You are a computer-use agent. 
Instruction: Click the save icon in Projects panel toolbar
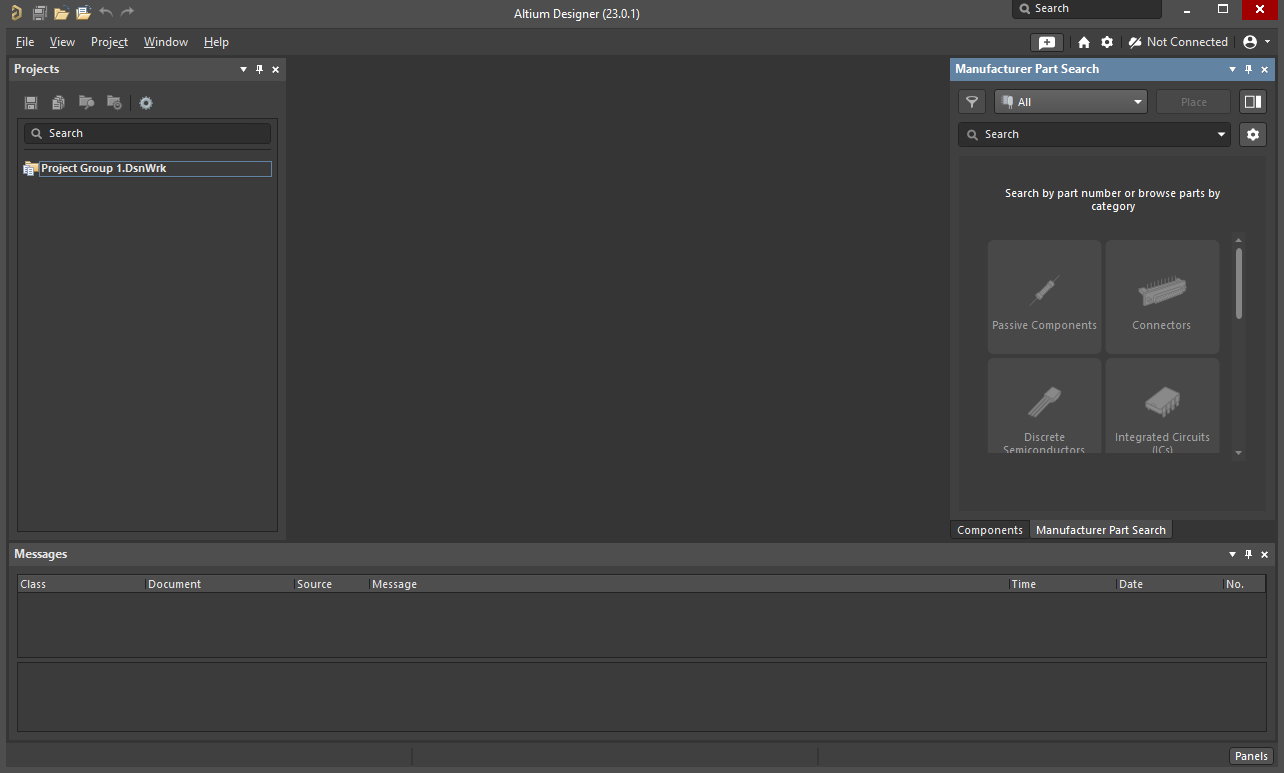click(x=31, y=103)
